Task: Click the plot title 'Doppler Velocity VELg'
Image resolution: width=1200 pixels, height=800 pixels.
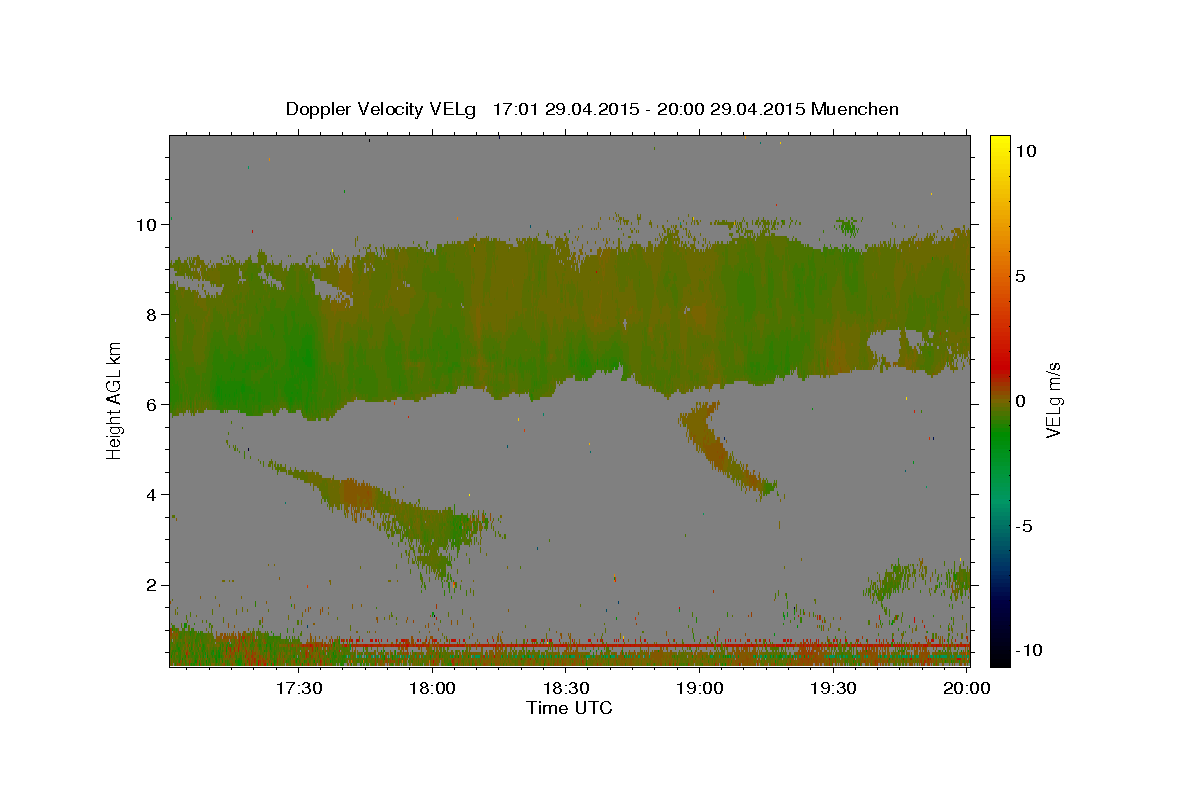Action: tap(383, 109)
